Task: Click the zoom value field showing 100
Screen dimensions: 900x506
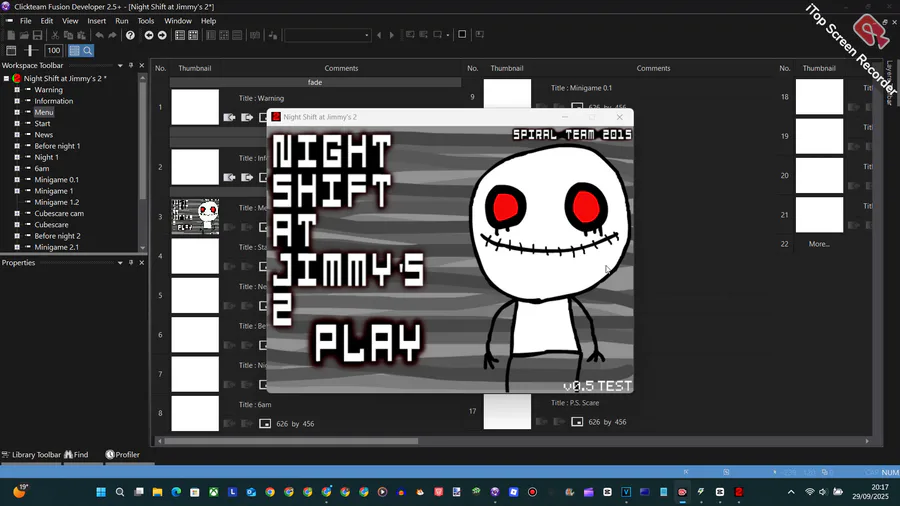Action: pos(53,50)
